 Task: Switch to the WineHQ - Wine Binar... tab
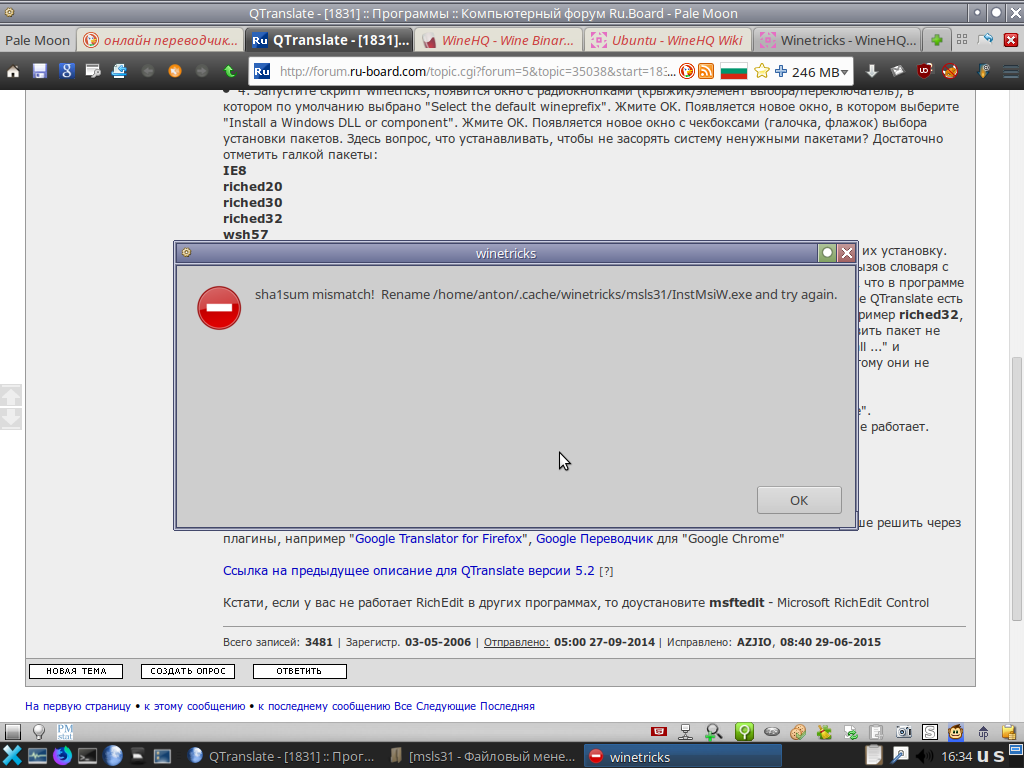point(498,40)
